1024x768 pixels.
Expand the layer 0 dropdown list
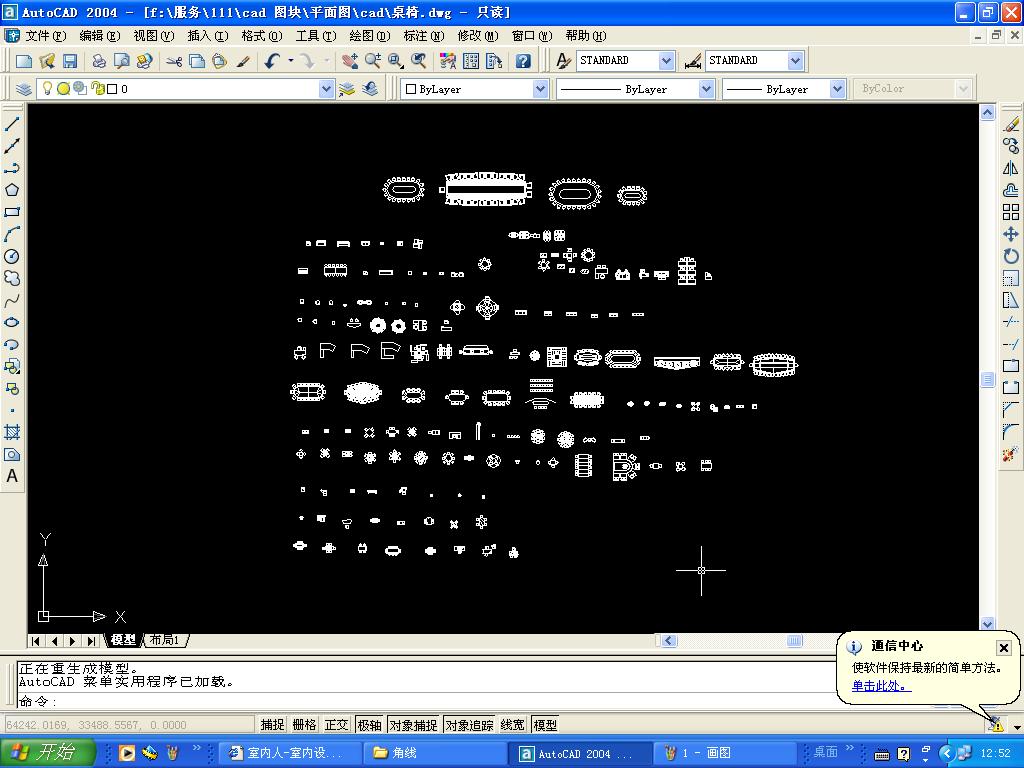[x=326, y=89]
